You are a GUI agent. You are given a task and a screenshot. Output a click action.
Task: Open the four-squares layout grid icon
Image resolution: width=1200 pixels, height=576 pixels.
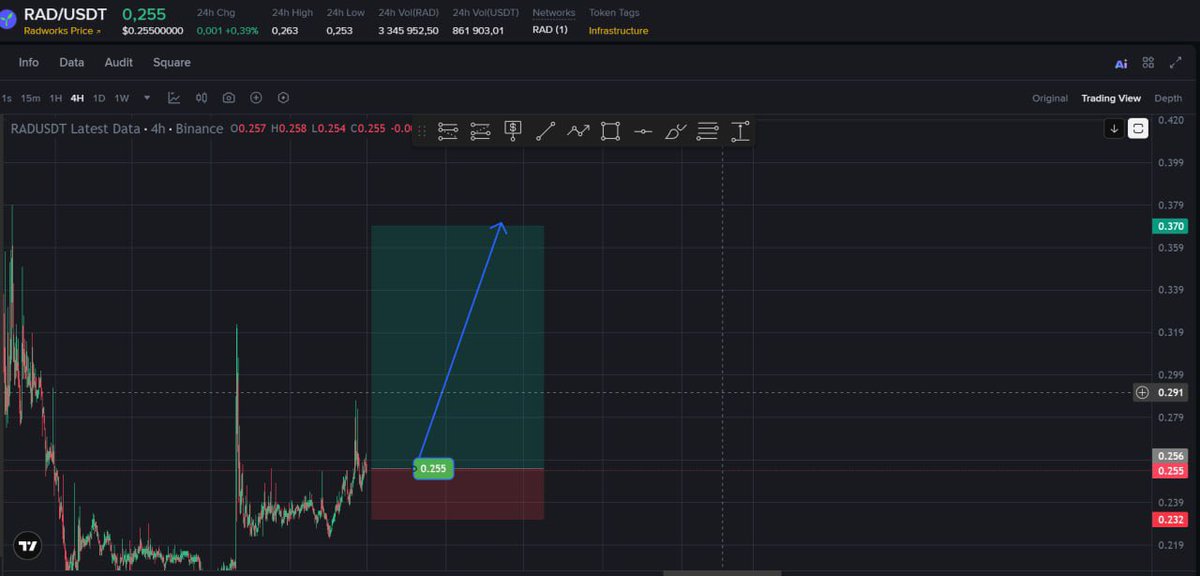click(x=1148, y=62)
